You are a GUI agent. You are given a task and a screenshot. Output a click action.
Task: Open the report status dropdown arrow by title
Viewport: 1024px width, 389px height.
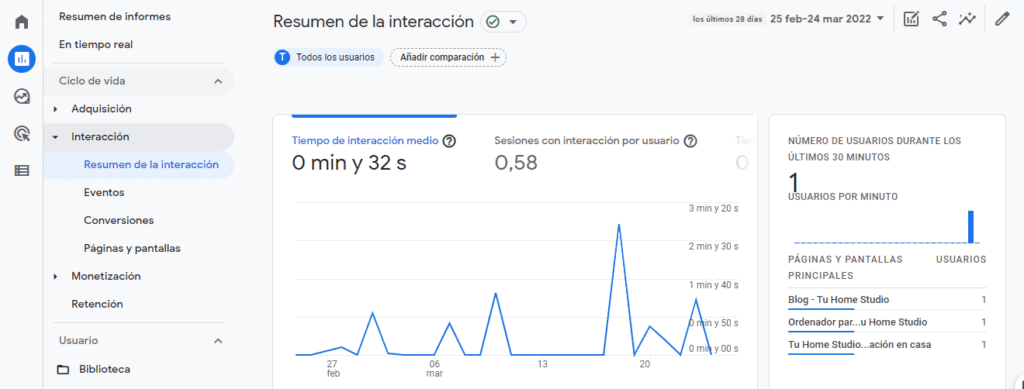tap(513, 22)
